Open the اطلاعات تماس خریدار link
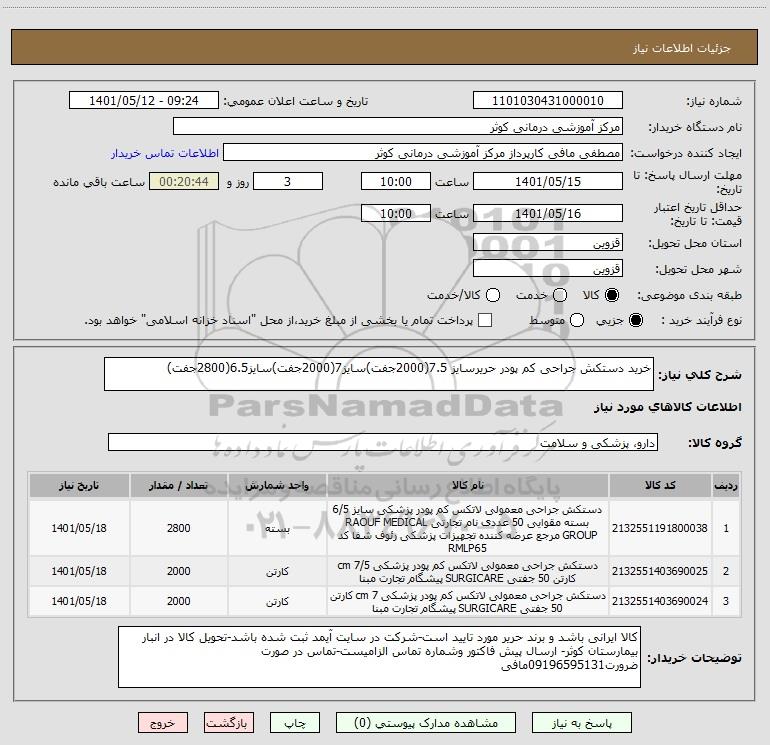 pos(165,153)
